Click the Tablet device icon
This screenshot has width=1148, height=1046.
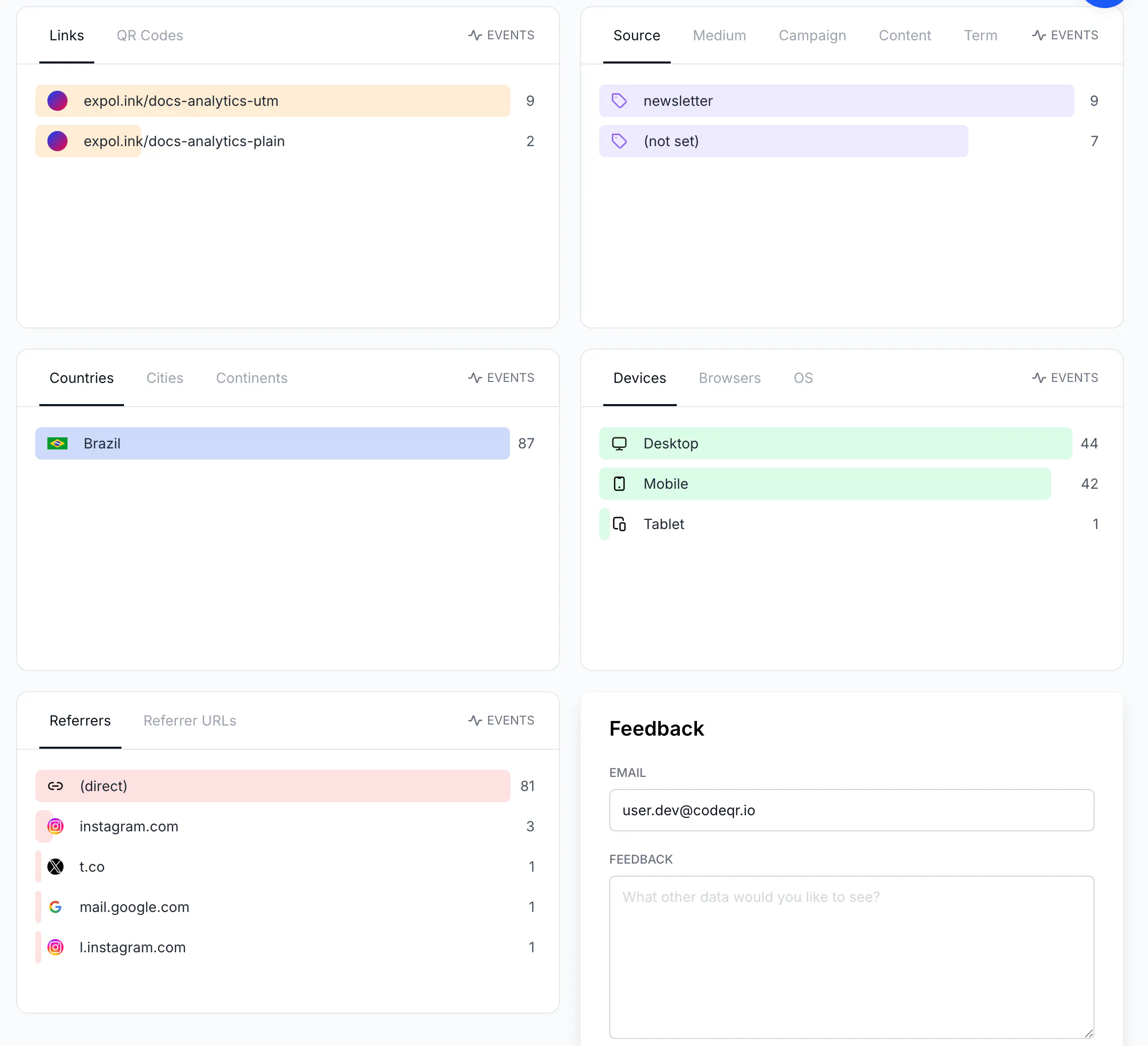(x=619, y=524)
